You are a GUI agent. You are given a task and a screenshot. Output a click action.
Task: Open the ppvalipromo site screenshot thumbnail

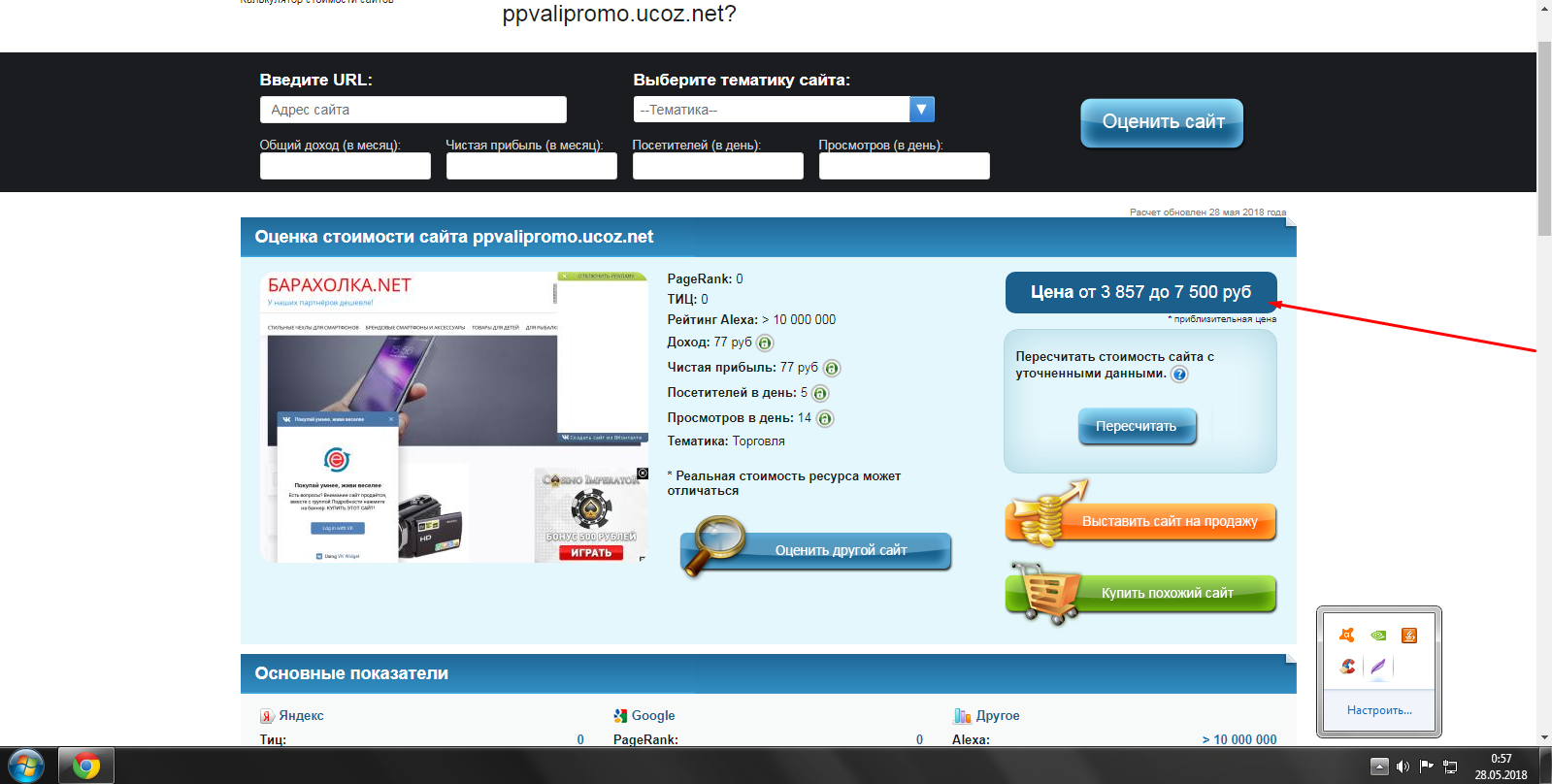pos(454,417)
